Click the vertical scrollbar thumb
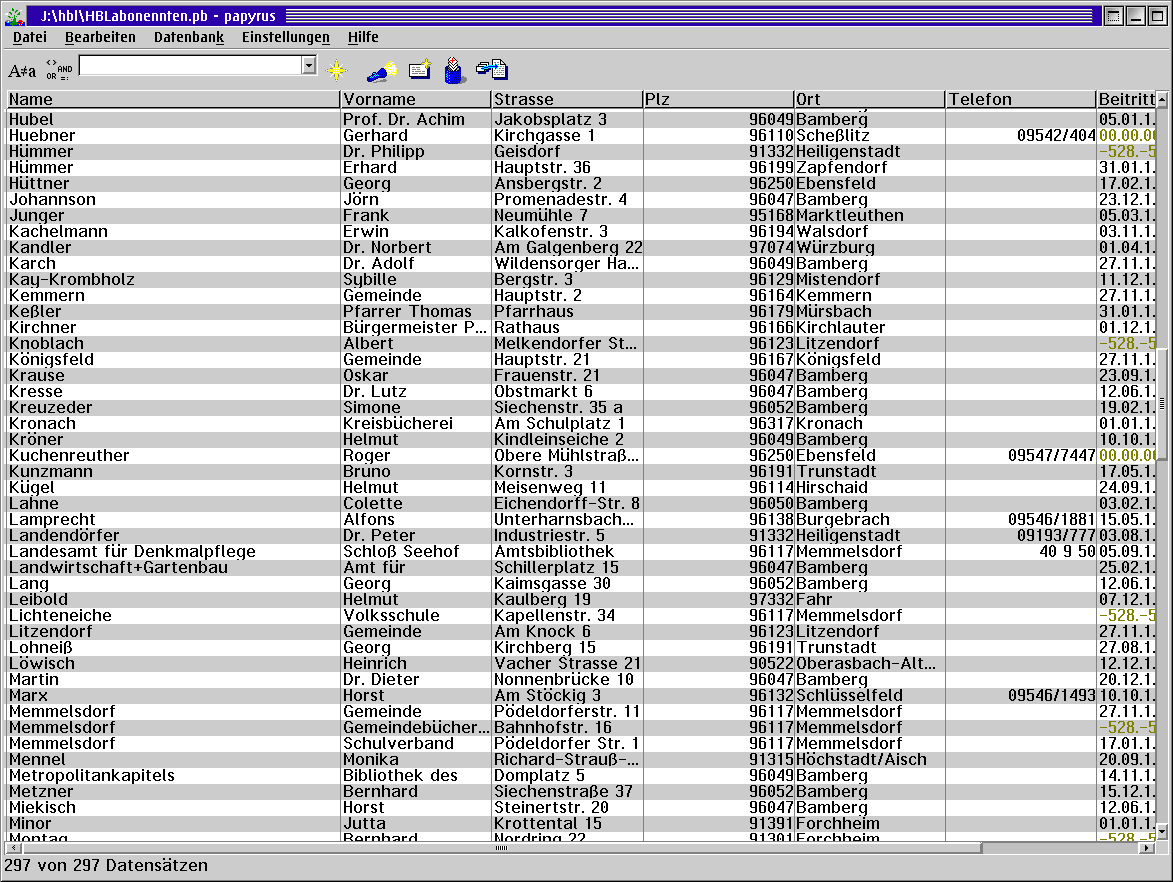 1162,405
